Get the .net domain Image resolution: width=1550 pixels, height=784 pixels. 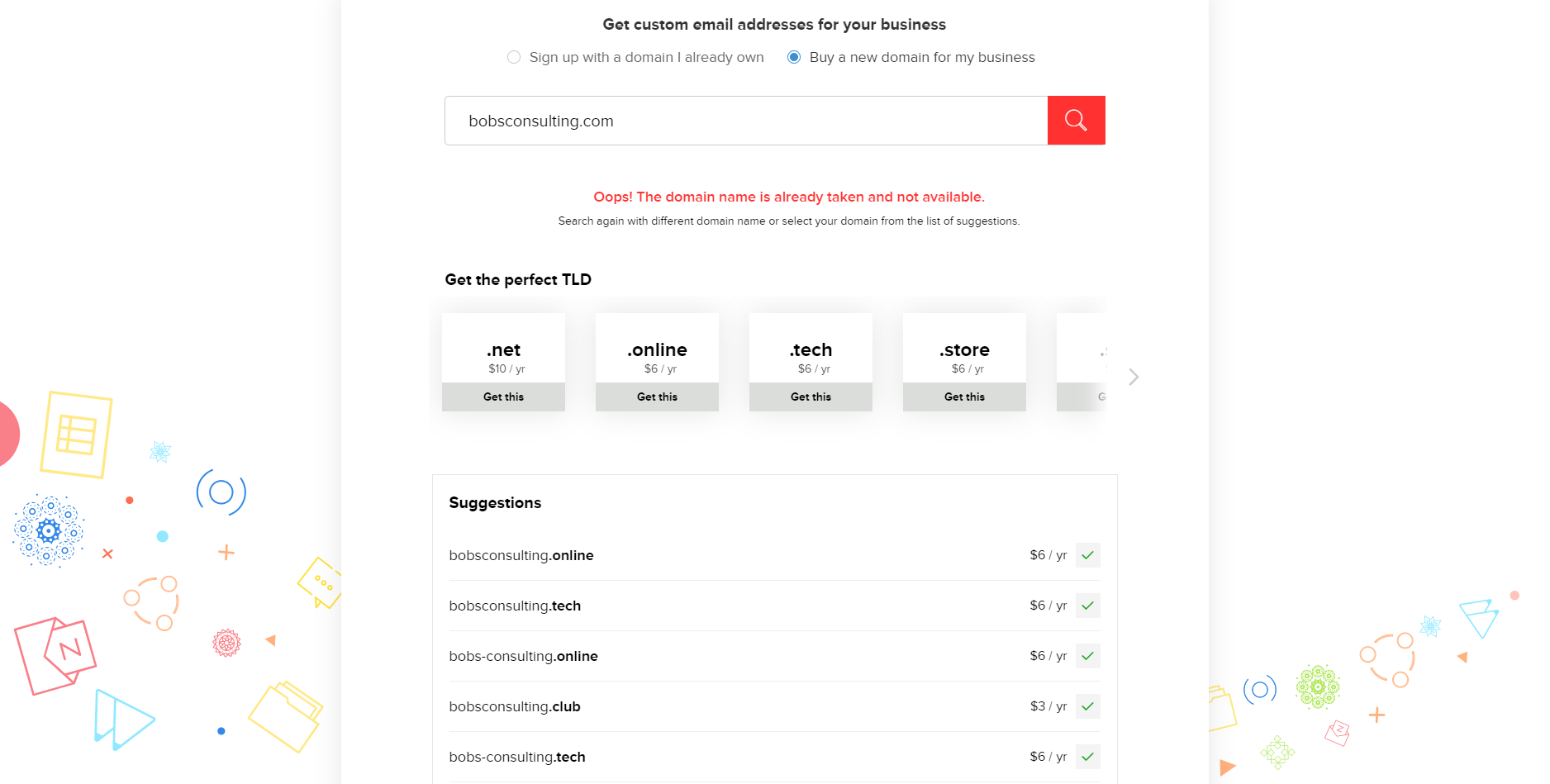click(503, 397)
